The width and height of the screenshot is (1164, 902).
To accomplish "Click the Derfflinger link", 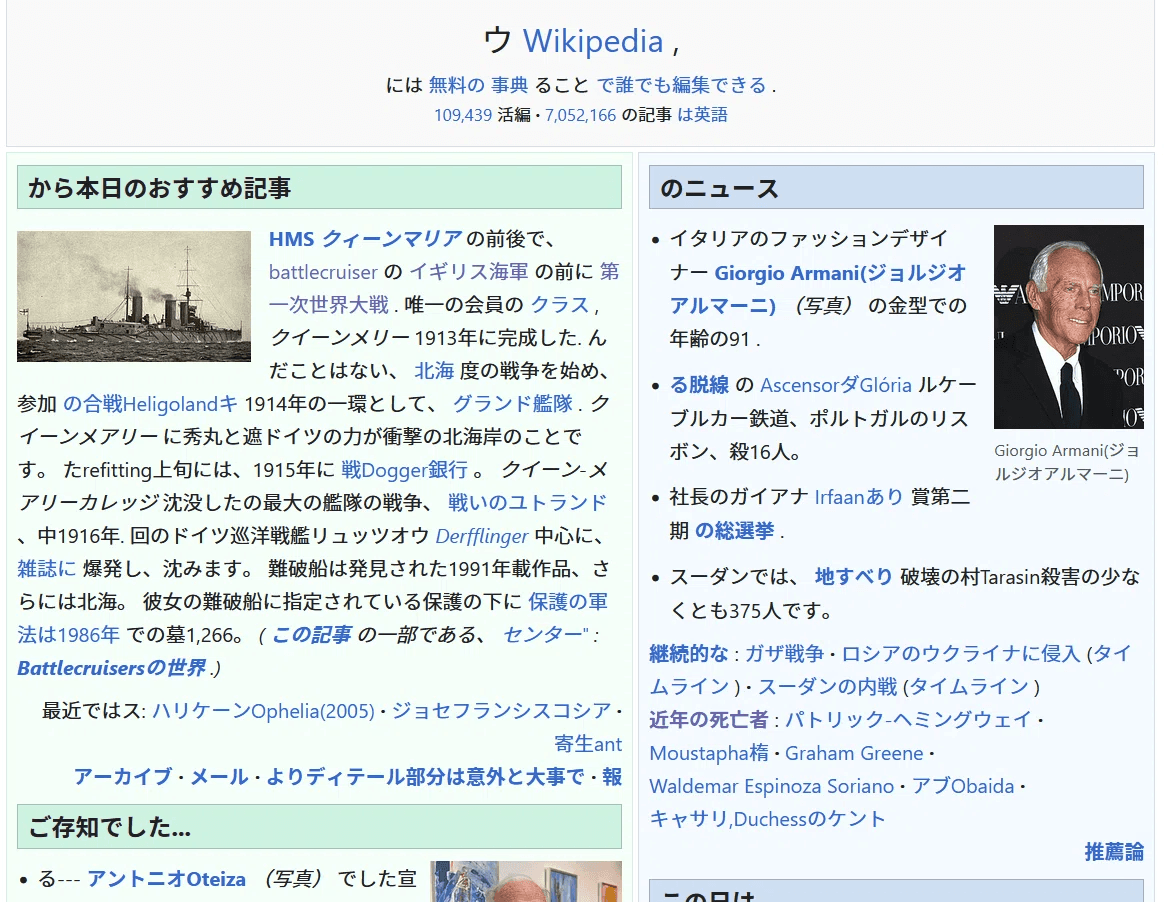I will tap(481, 536).
